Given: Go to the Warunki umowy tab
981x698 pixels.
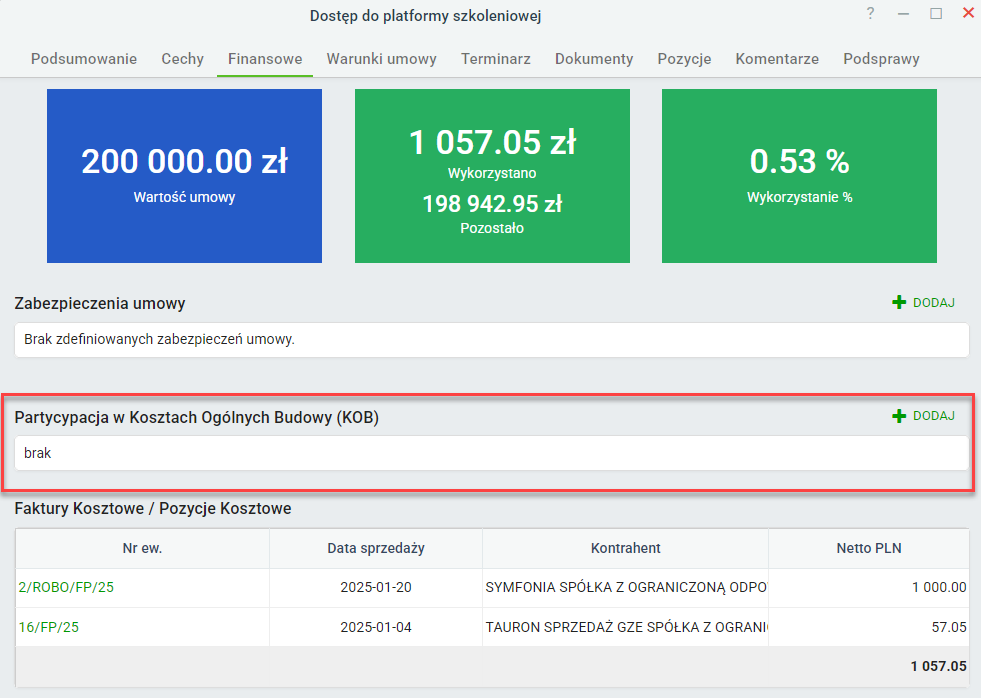Looking at the screenshot, I should point(382,59).
